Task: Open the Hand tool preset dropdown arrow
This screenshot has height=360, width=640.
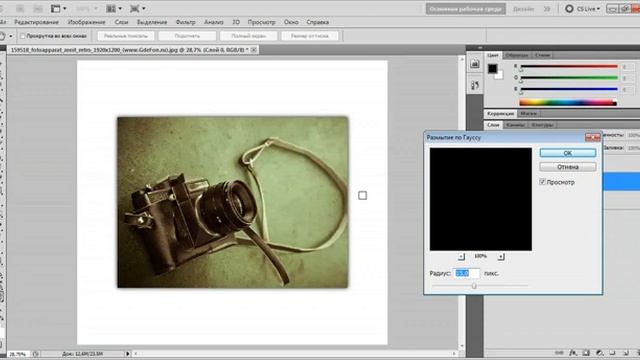Action: (11, 36)
